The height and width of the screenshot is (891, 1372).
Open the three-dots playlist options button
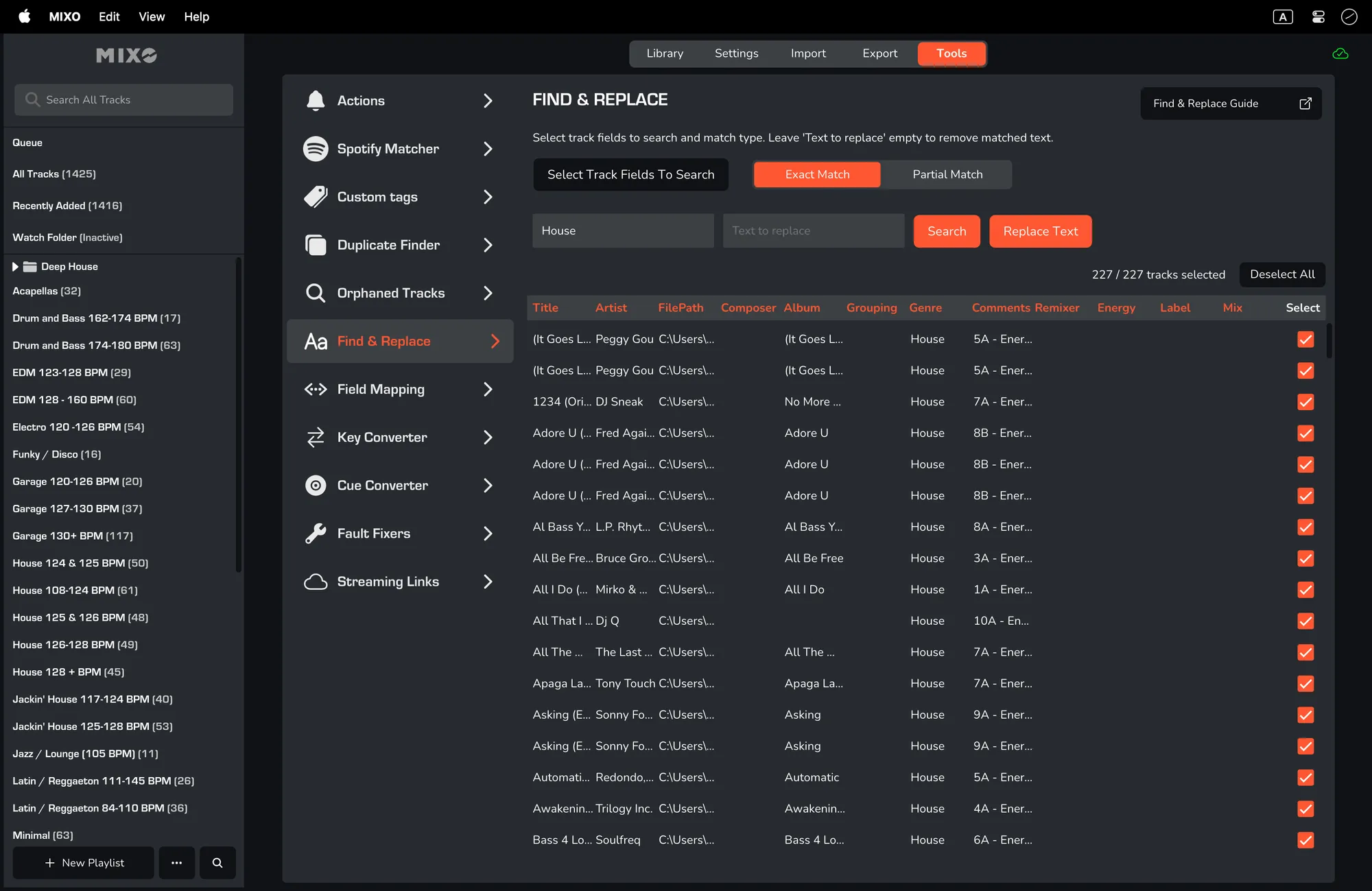coord(176,863)
